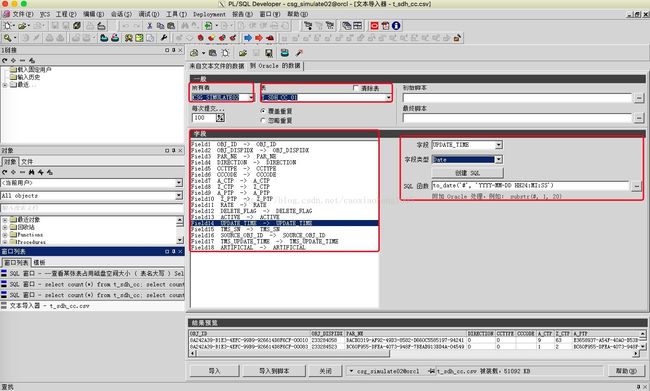650x391 pixels.
Task: Click ellipsis button beside SQL 函数 field
Action: (x=636, y=186)
